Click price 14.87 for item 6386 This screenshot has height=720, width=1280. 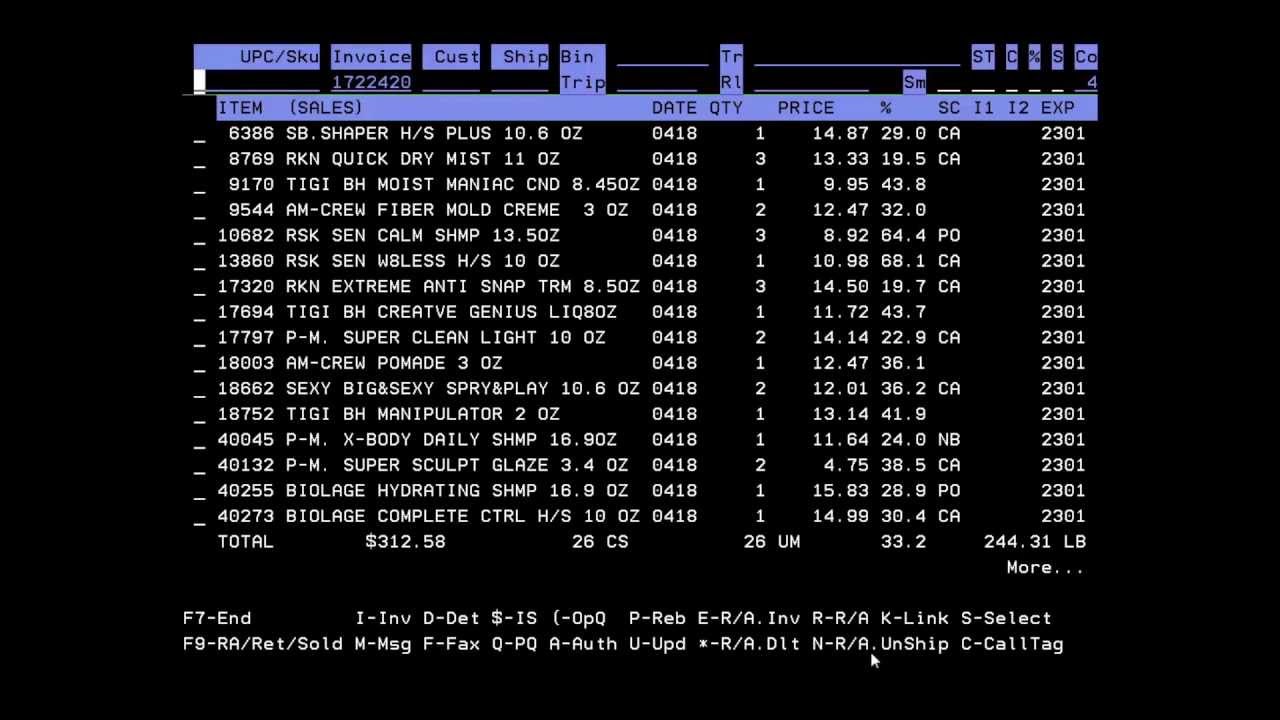(x=840, y=134)
